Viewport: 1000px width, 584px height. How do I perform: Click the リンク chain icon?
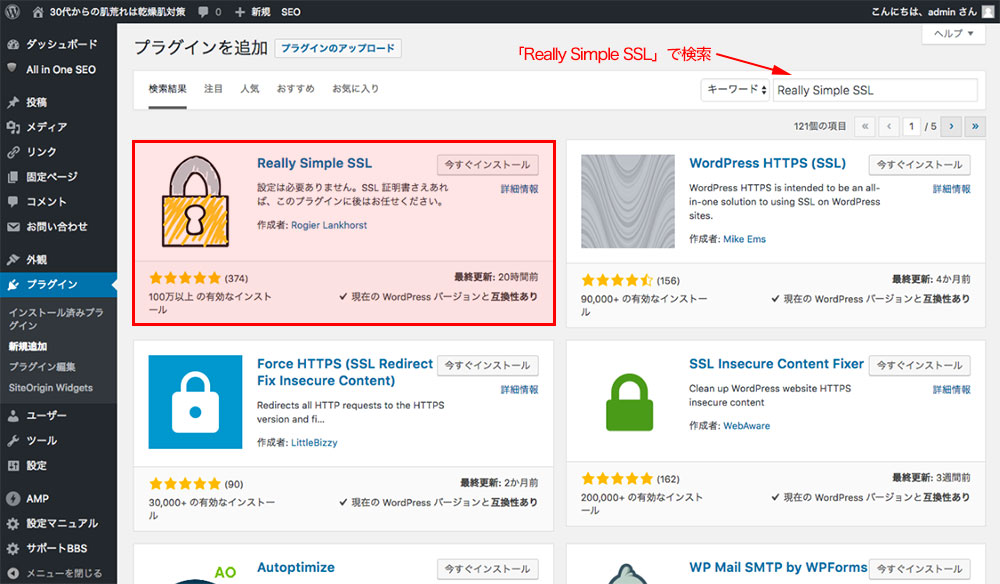point(13,152)
